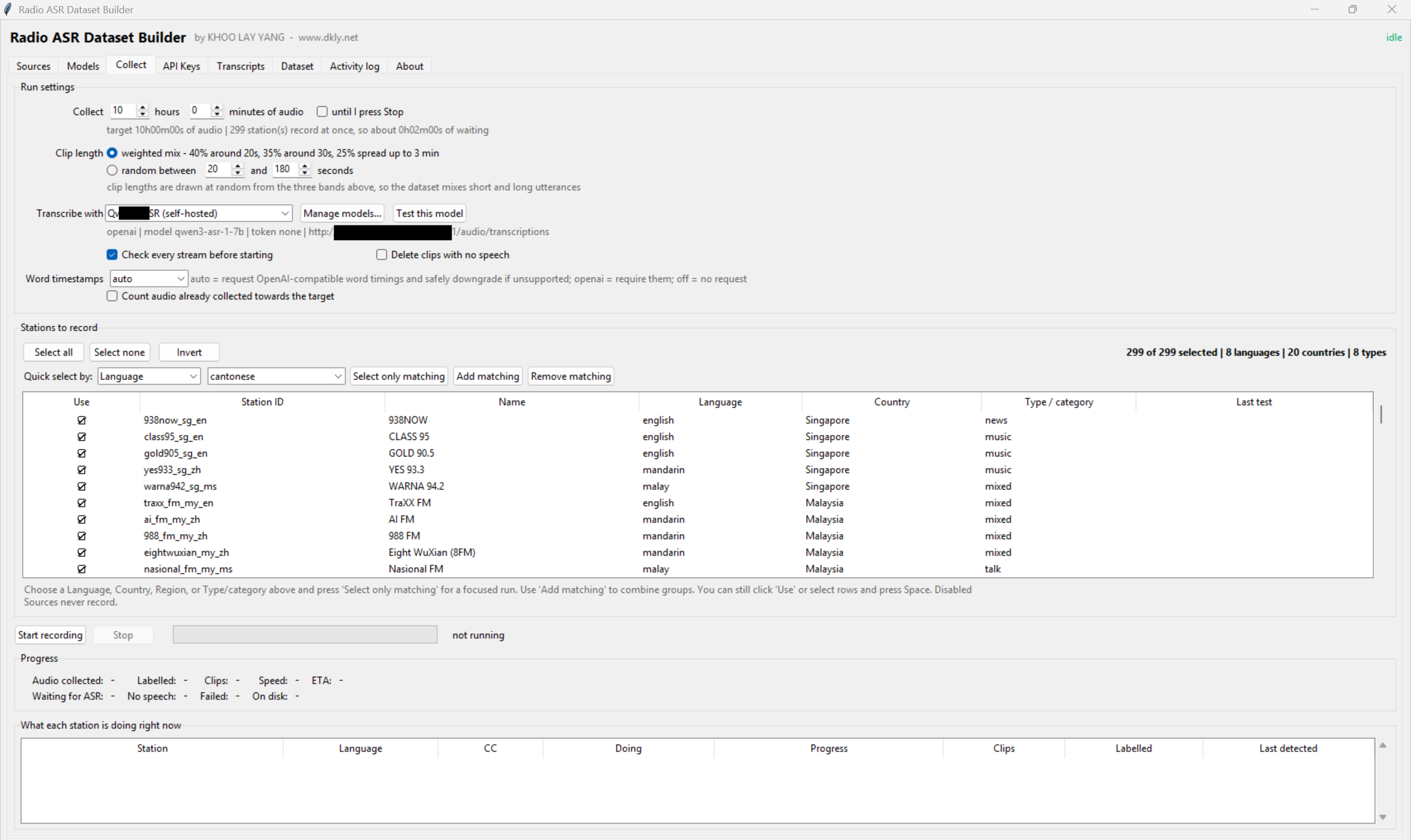Uncheck the ai_fm_my_zh station
Viewport: 1411px width, 840px height.
82,519
